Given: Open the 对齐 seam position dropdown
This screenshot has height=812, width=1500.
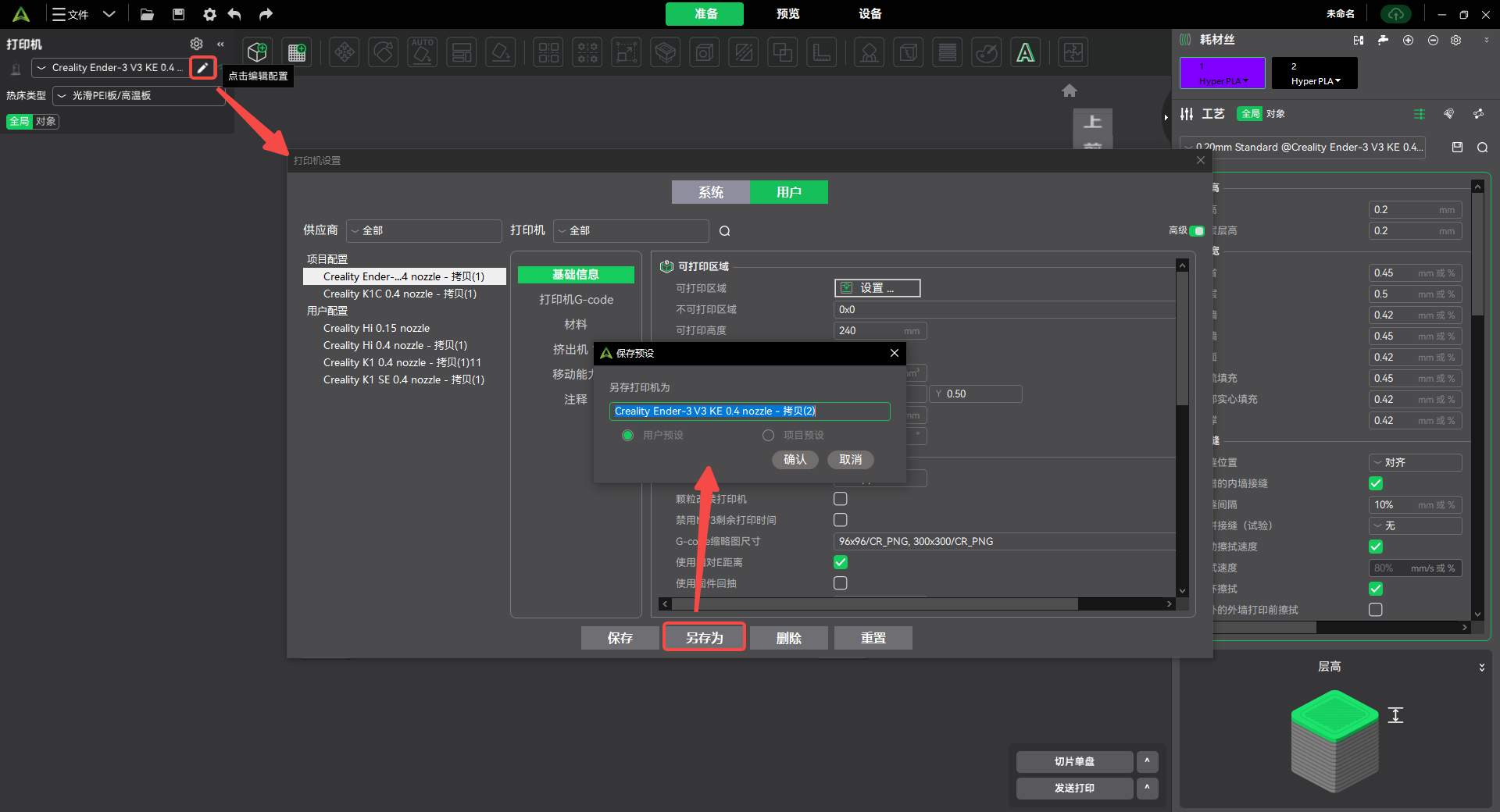Looking at the screenshot, I should tap(1416, 462).
